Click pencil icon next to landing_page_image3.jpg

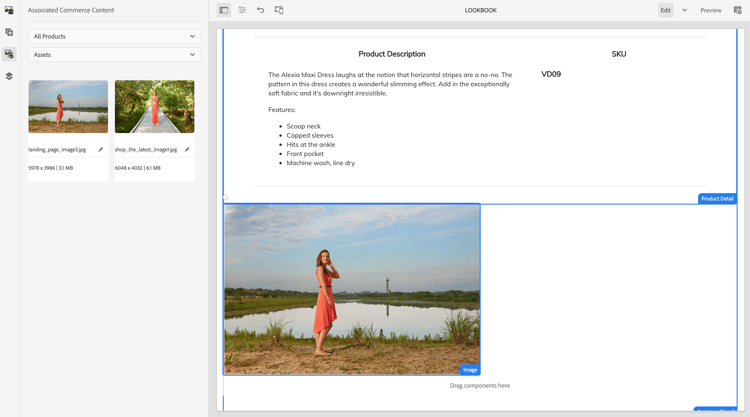coord(101,150)
